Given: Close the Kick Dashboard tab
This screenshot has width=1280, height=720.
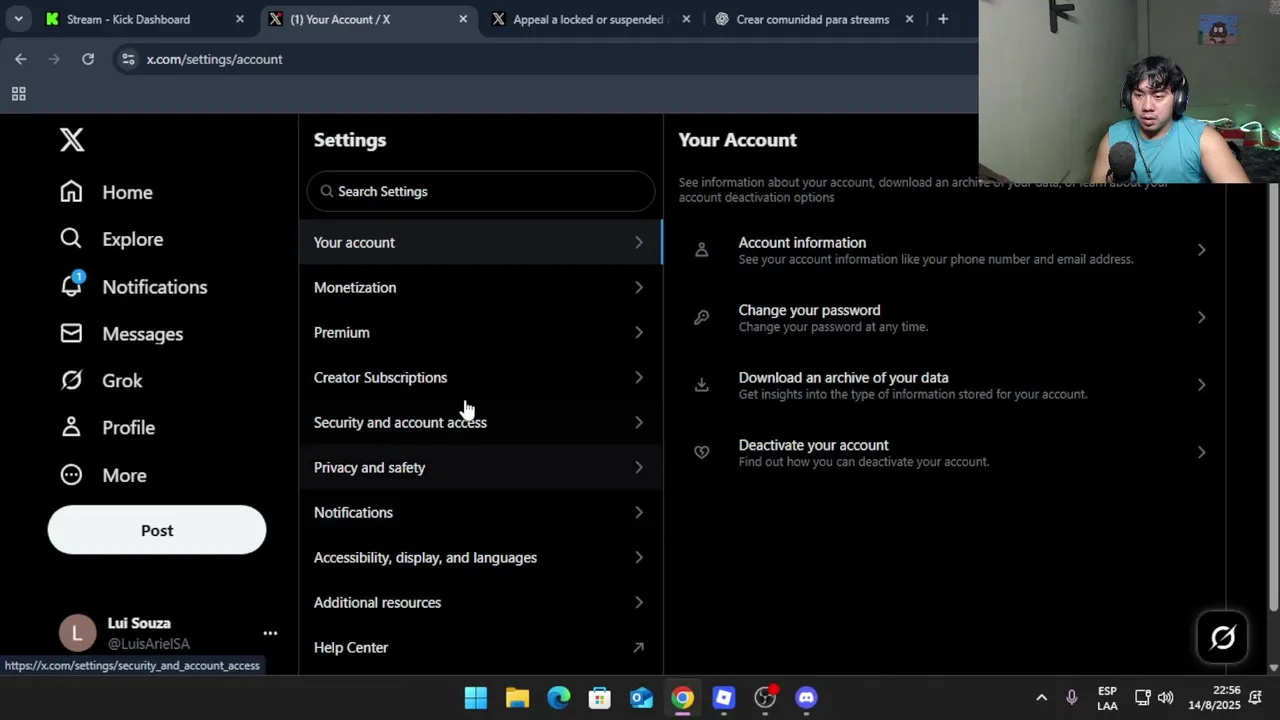Looking at the screenshot, I should 240,19.
